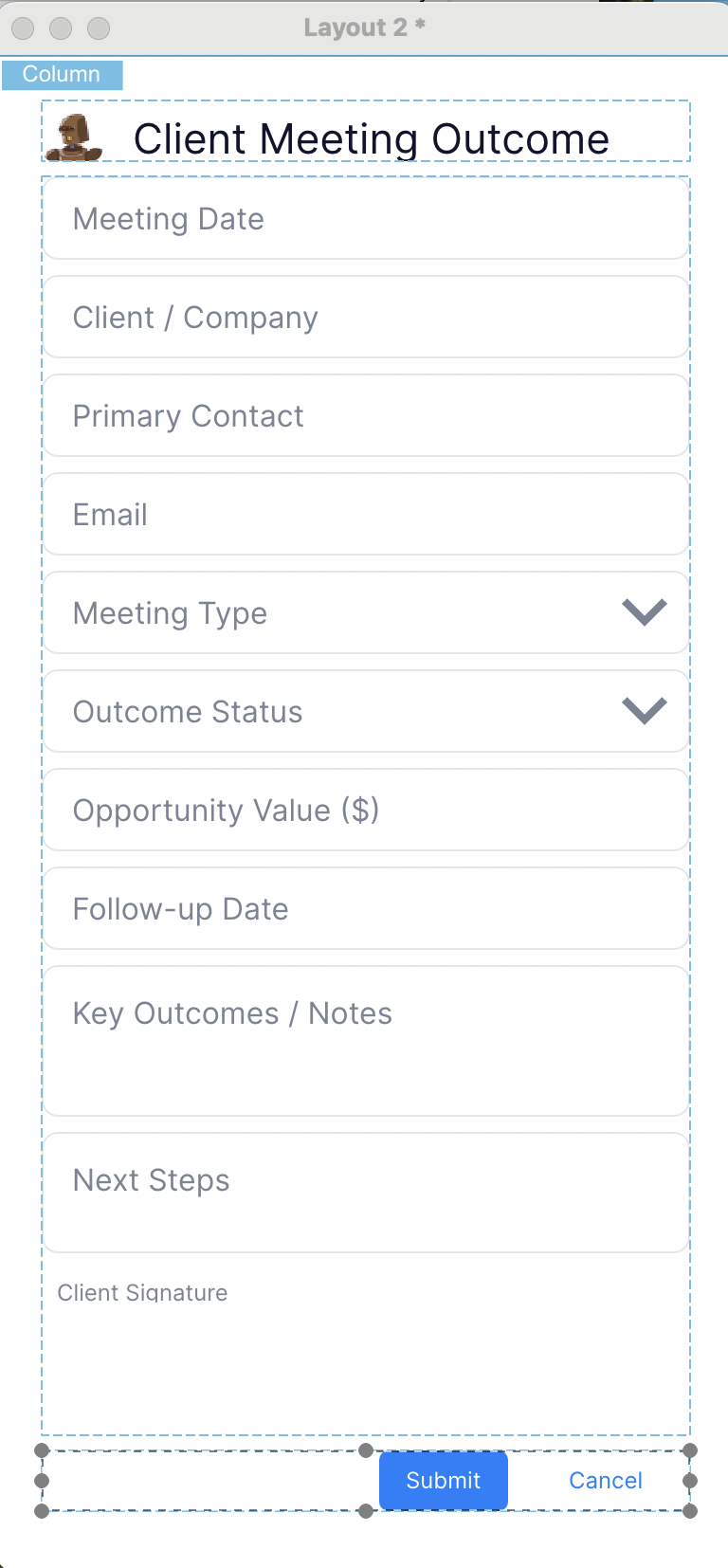
Task: Click into the Meeting Date field
Action: pyautogui.click(x=365, y=219)
